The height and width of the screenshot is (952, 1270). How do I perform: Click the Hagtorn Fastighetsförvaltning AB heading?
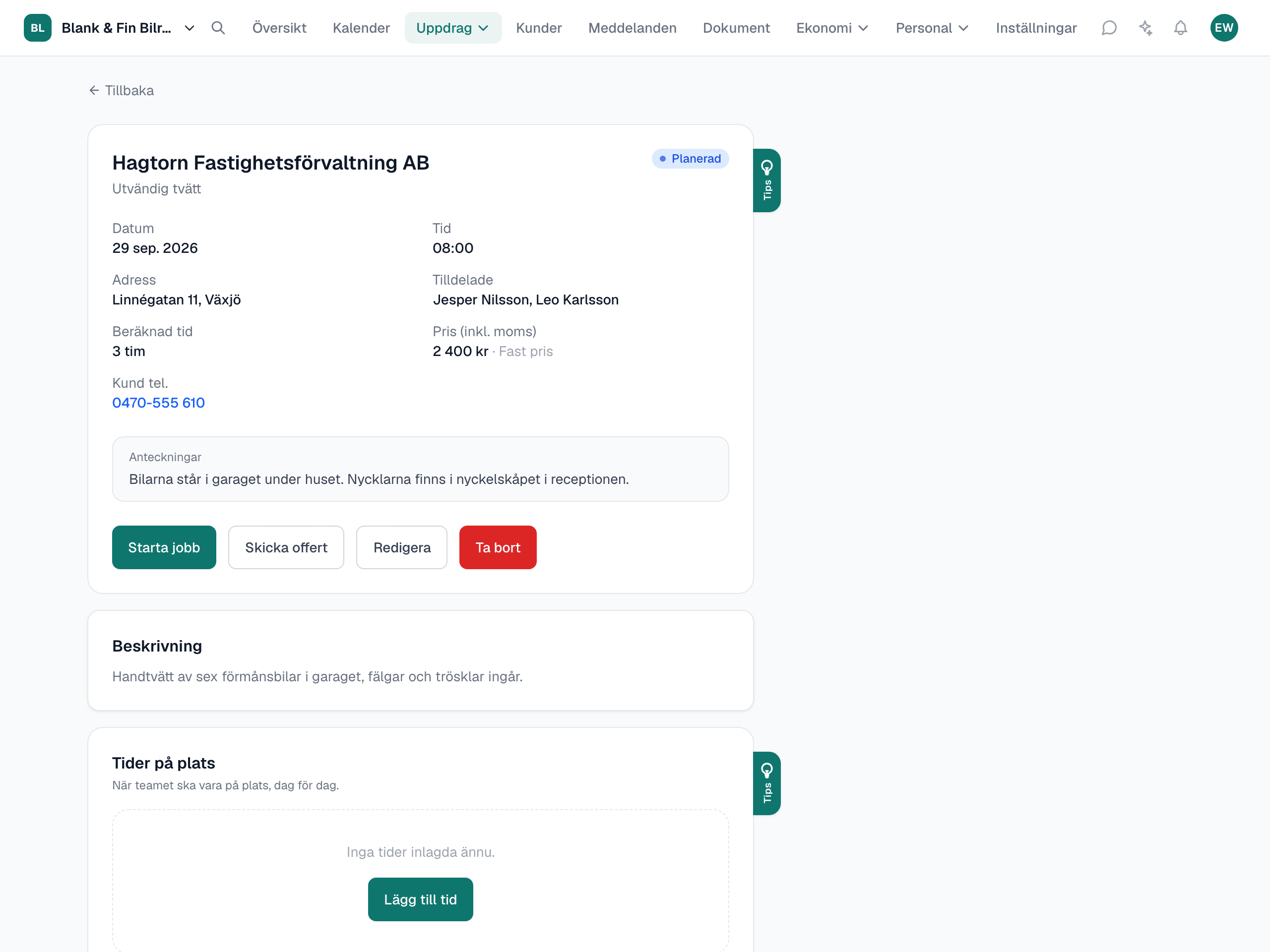tap(270, 163)
